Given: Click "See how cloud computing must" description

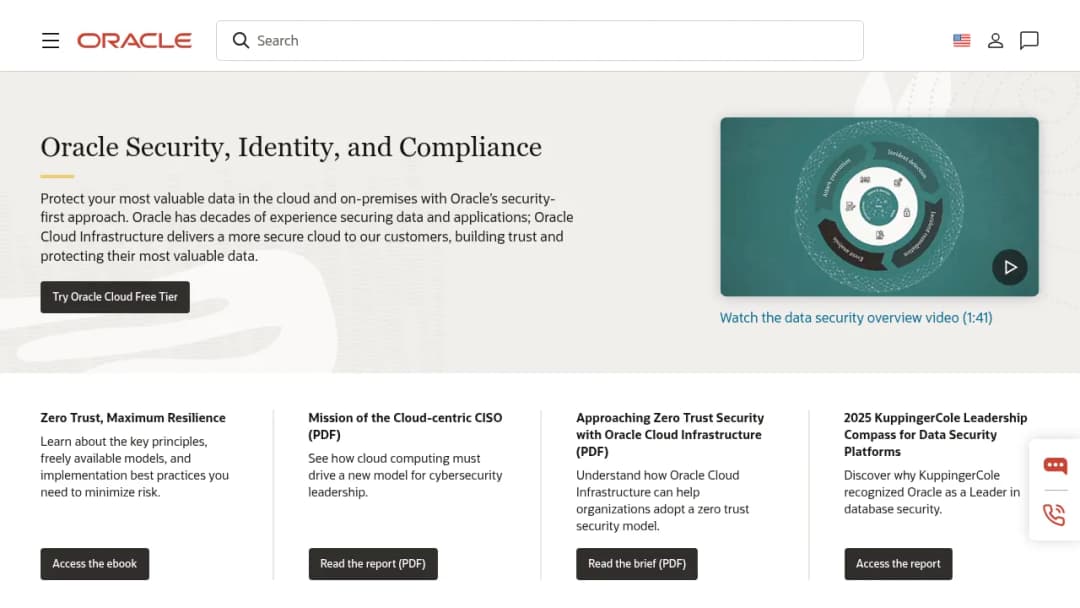Looking at the screenshot, I should click(405, 475).
